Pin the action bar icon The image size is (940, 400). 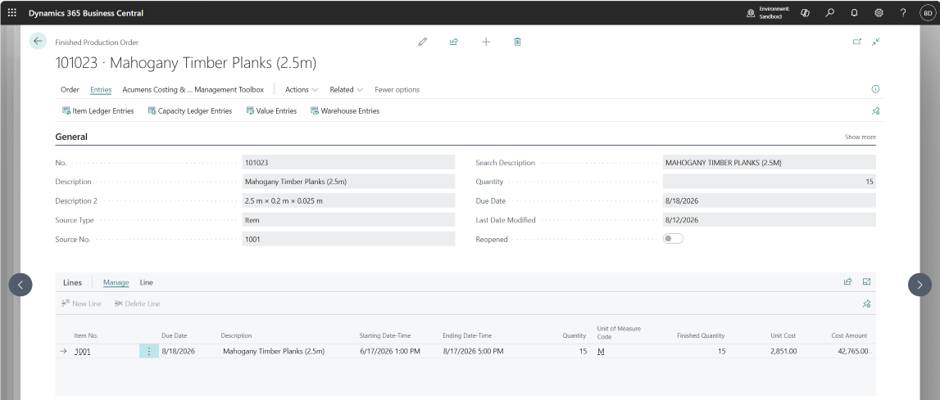click(x=875, y=111)
